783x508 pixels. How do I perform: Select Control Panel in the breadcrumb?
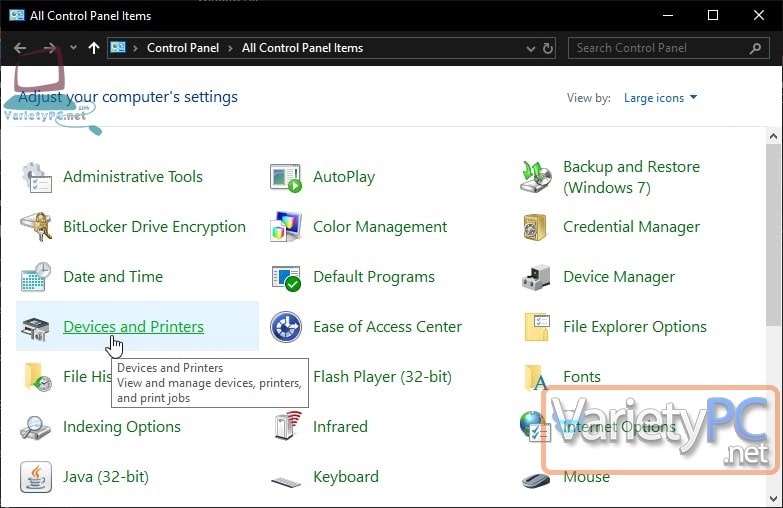(x=183, y=48)
